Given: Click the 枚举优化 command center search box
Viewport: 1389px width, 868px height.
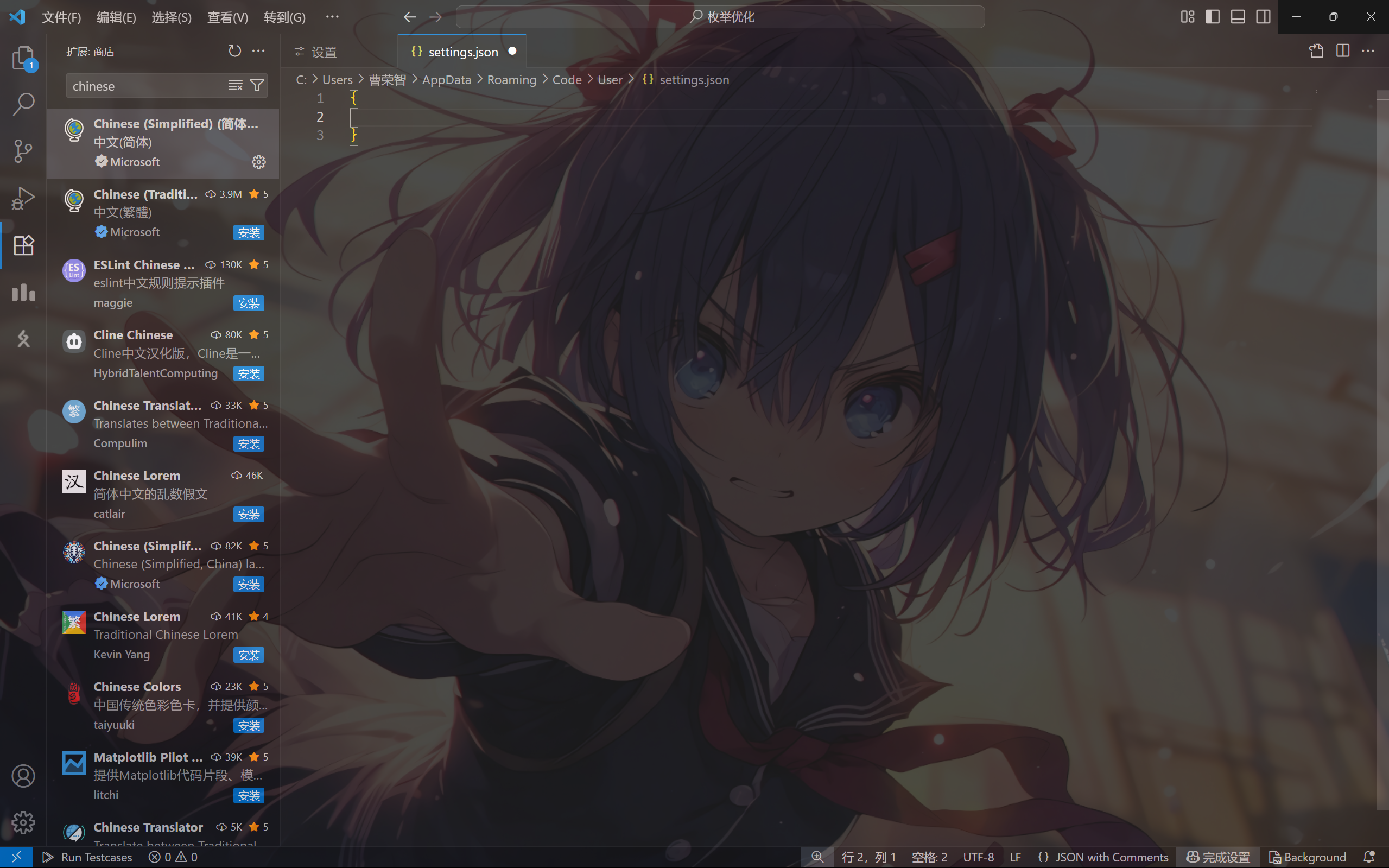Looking at the screenshot, I should tap(720, 17).
